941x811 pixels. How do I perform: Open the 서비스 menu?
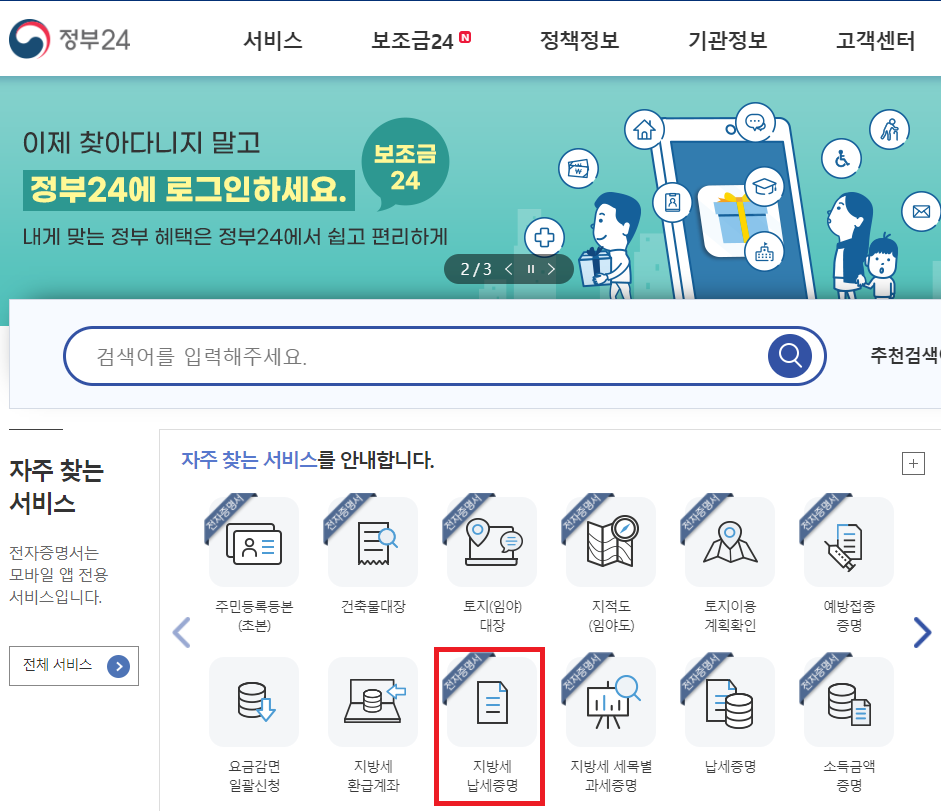click(x=273, y=40)
